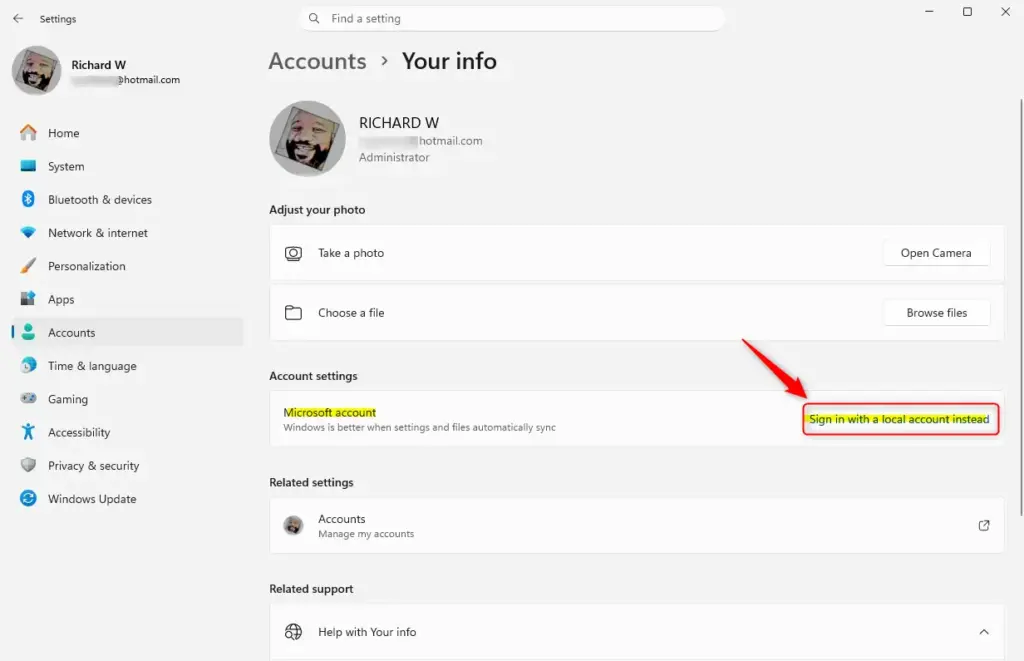The width and height of the screenshot is (1024, 661).
Task: Click the back arrow in Settings
Action: (x=18, y=19)
